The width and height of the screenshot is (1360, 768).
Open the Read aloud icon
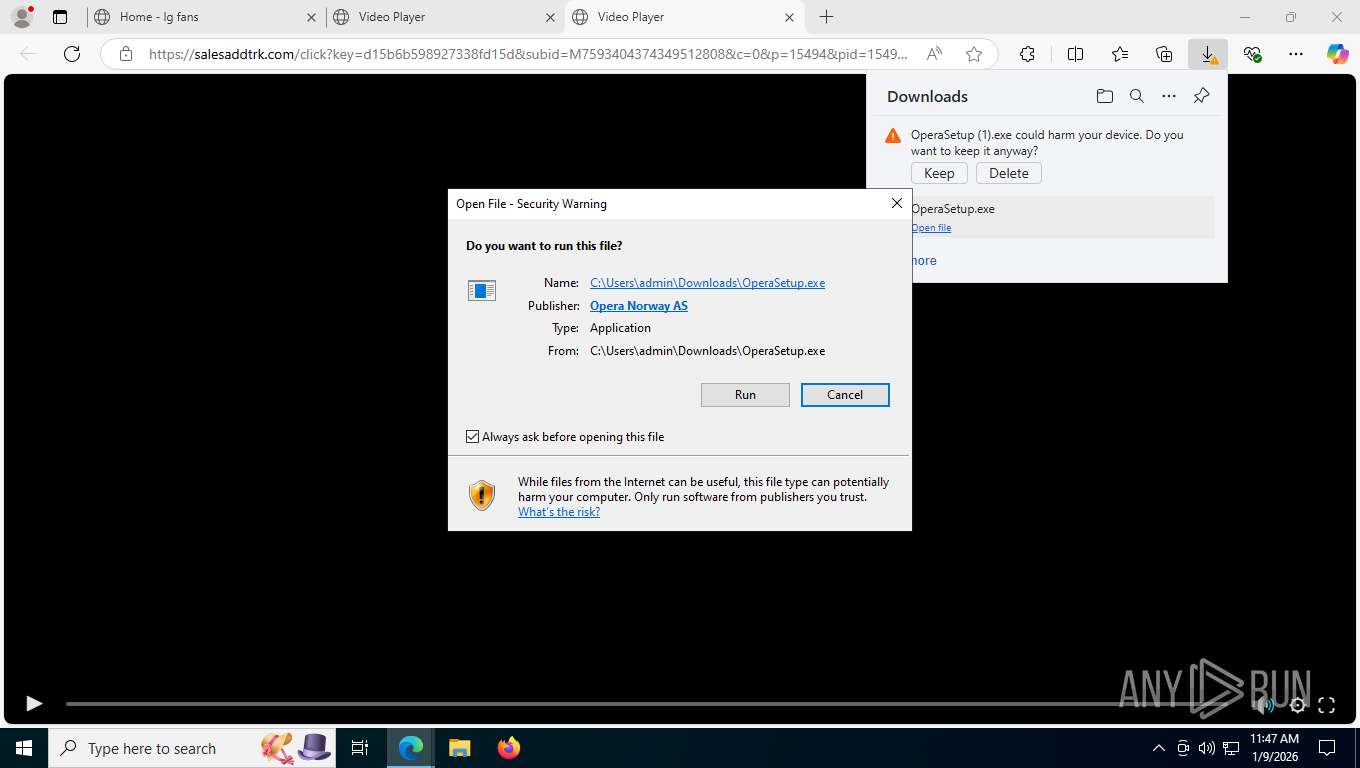tap(934, 54)
